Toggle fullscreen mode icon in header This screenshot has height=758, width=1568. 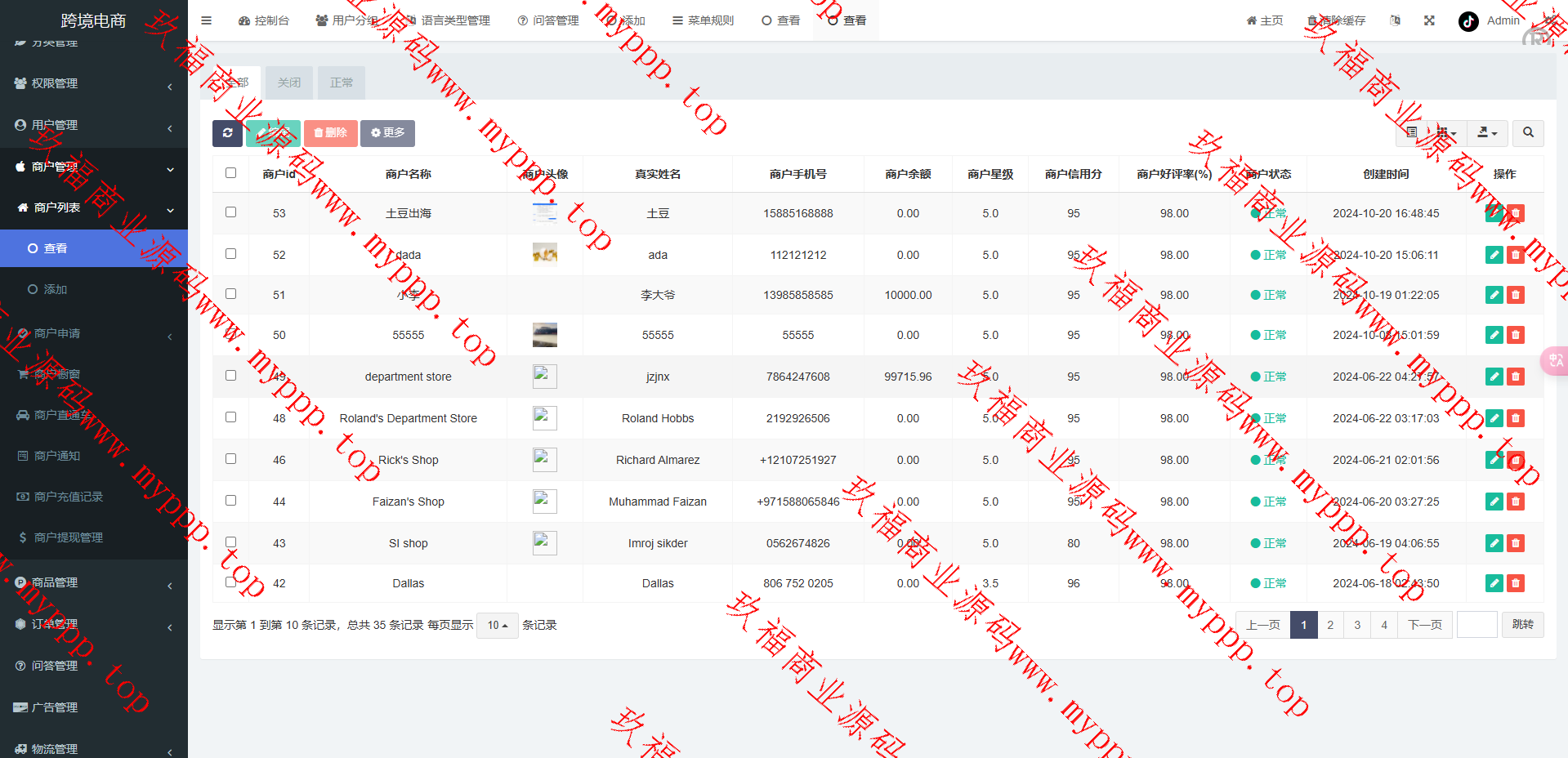pyautogui.click(x=1429, y=20)
